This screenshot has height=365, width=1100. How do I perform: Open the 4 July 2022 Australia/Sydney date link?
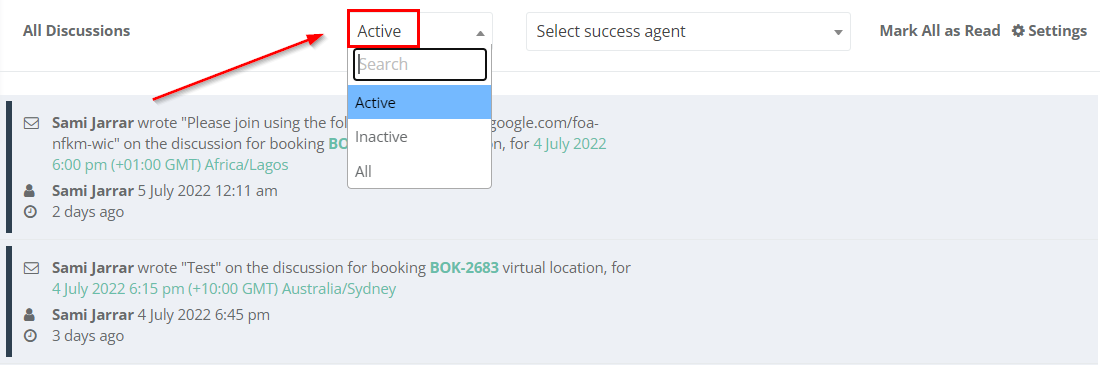pos(224,288)
